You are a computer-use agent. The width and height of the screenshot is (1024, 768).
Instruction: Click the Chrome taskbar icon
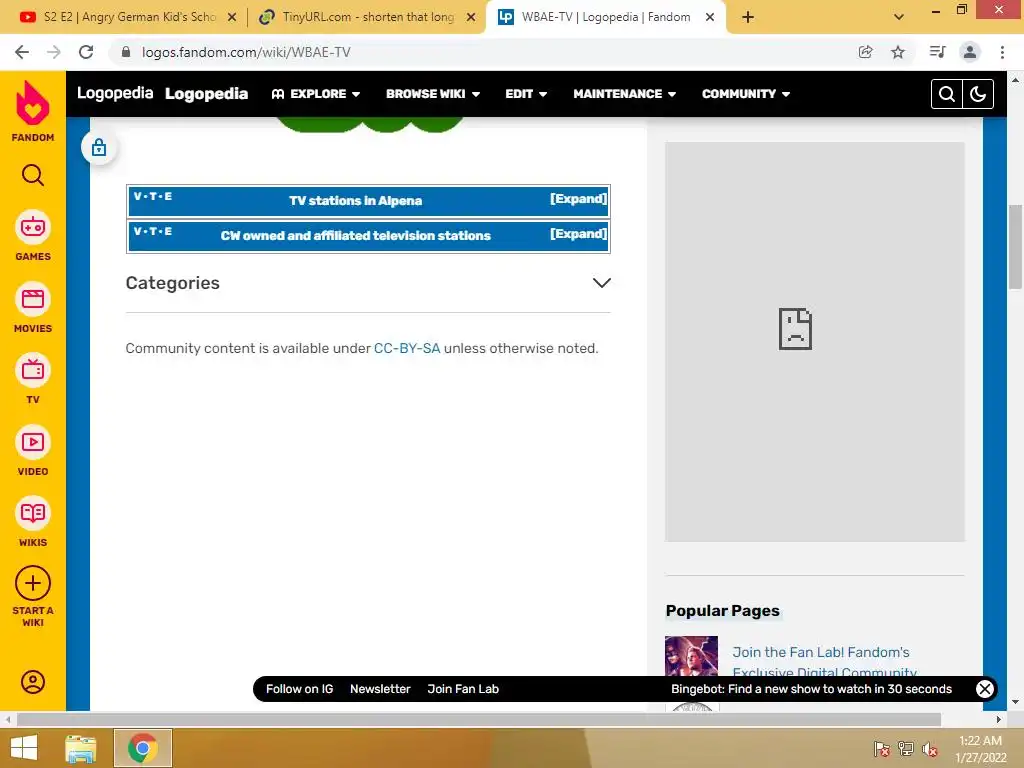[143, 748]
